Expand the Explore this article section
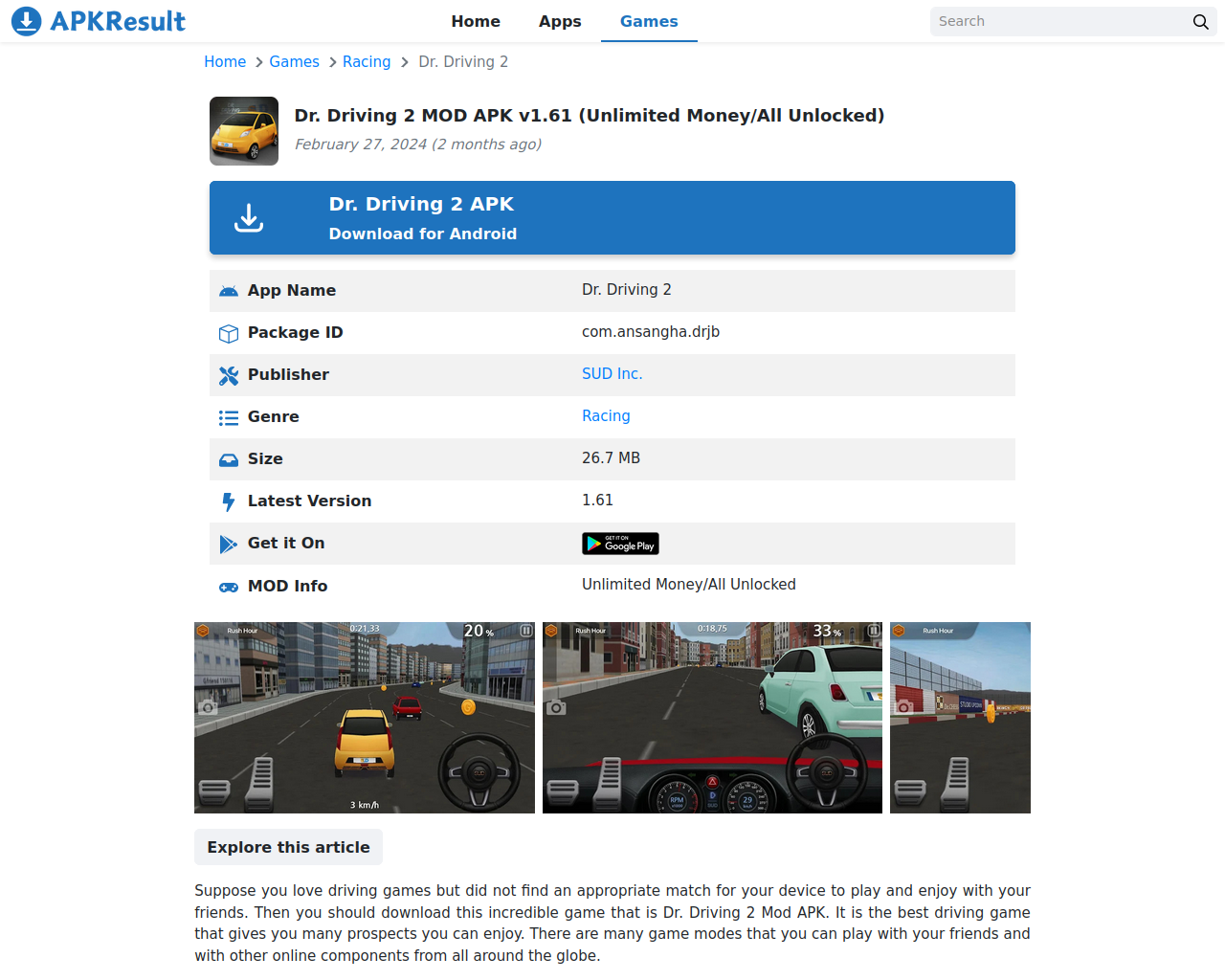 point(288,847)
